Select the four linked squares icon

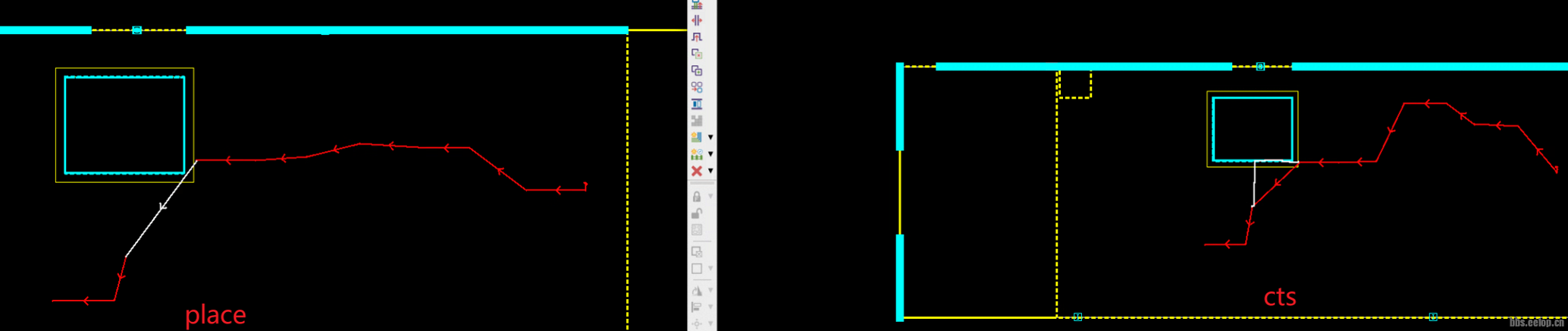point(697,87)
